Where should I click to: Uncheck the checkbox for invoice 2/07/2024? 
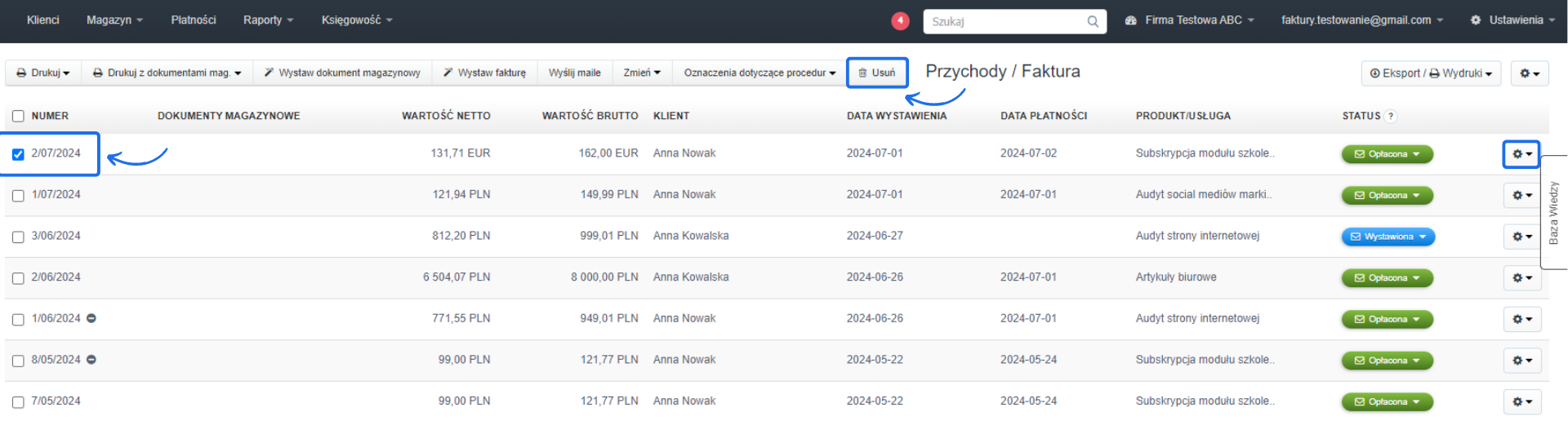pyautogui.click(x=18, y=154)
